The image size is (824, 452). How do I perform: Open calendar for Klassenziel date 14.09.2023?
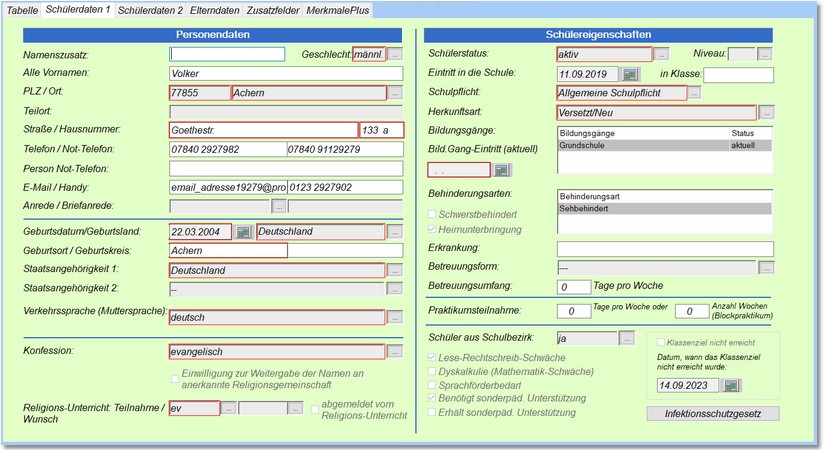point(732,385)
